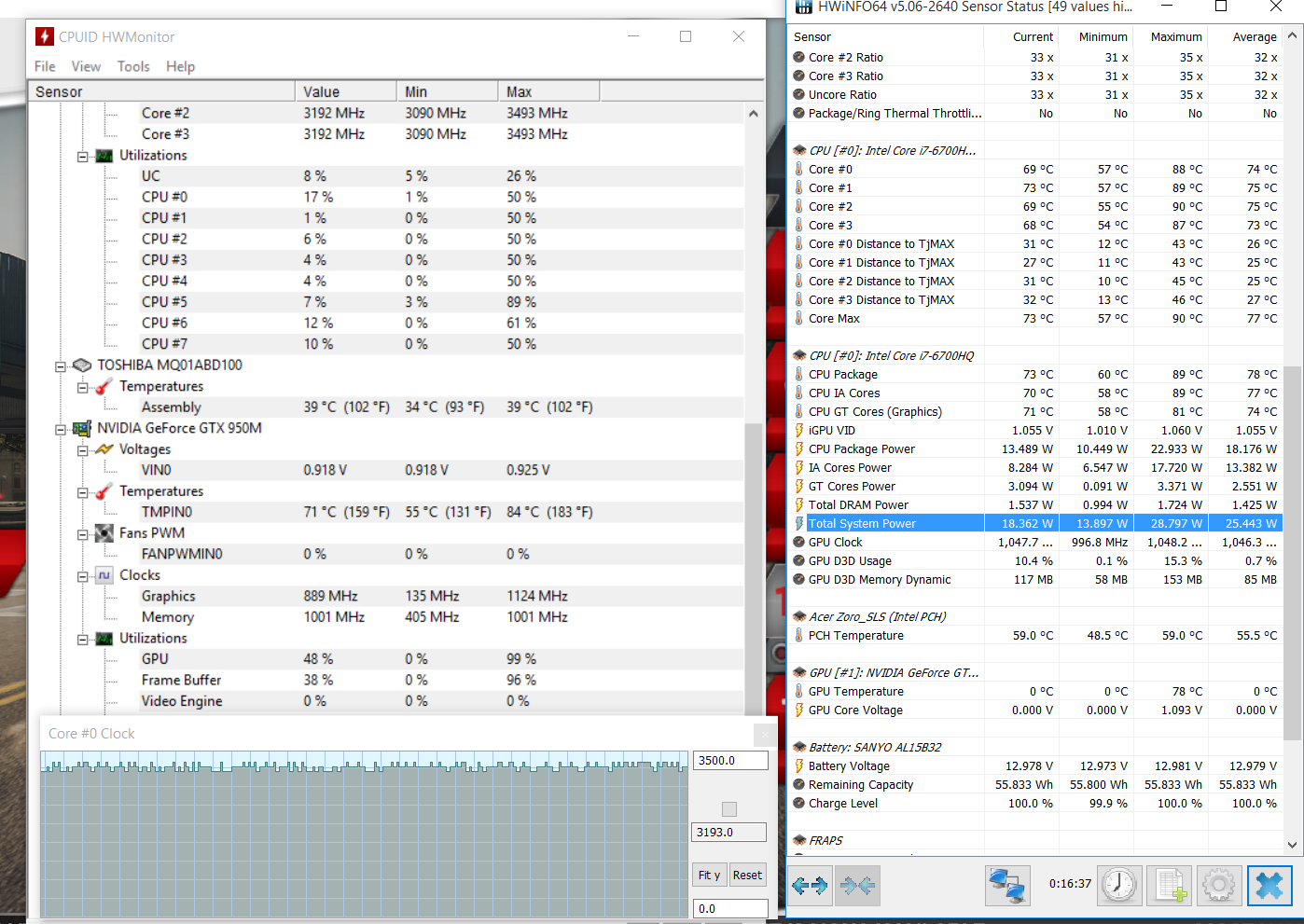Click the Core #0 Clock graph area
Viewport: 1304px width, 924px height.
(364, 834)
